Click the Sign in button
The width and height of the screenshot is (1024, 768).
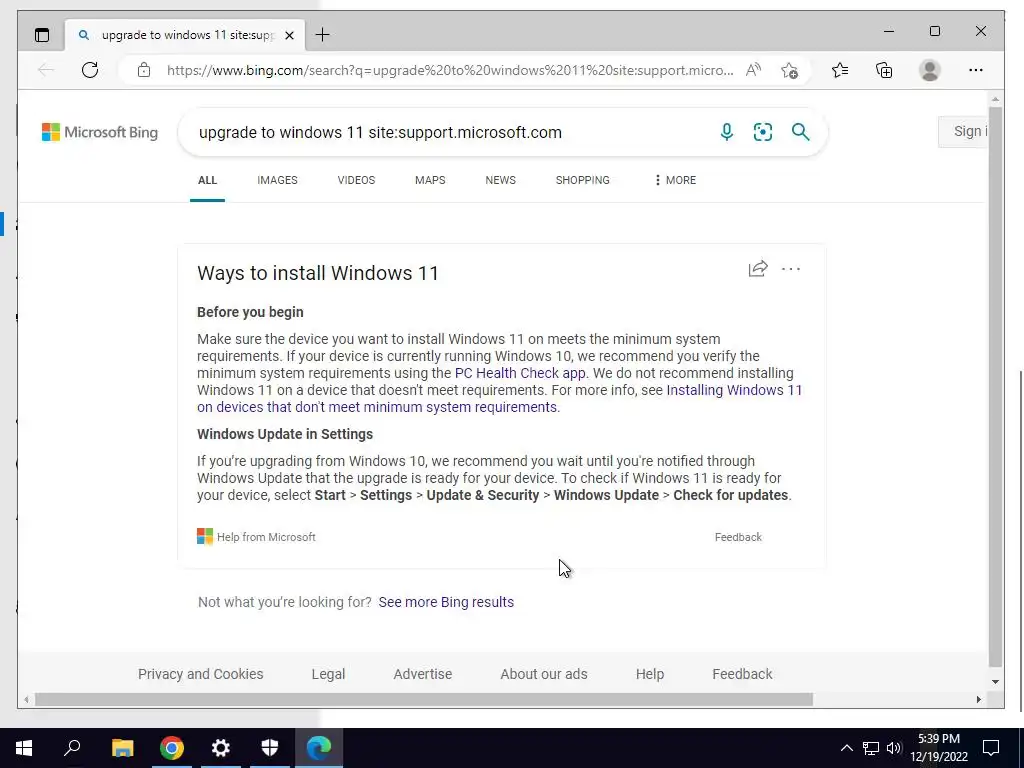[963, 131]
